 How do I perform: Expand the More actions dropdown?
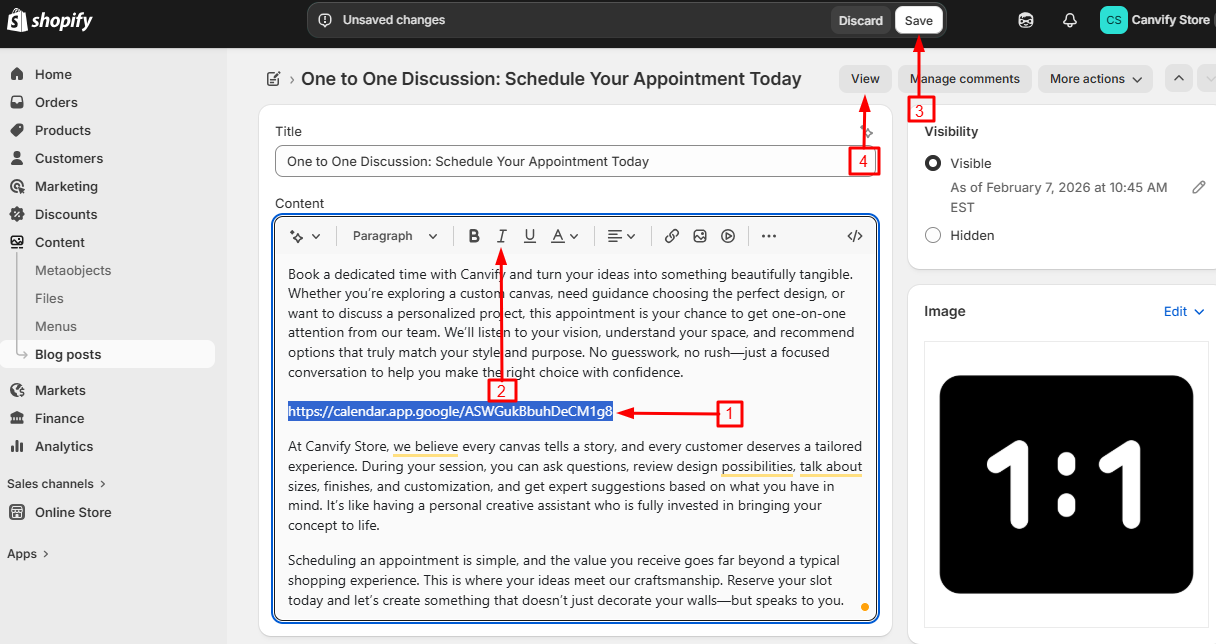pos(1095,79)
